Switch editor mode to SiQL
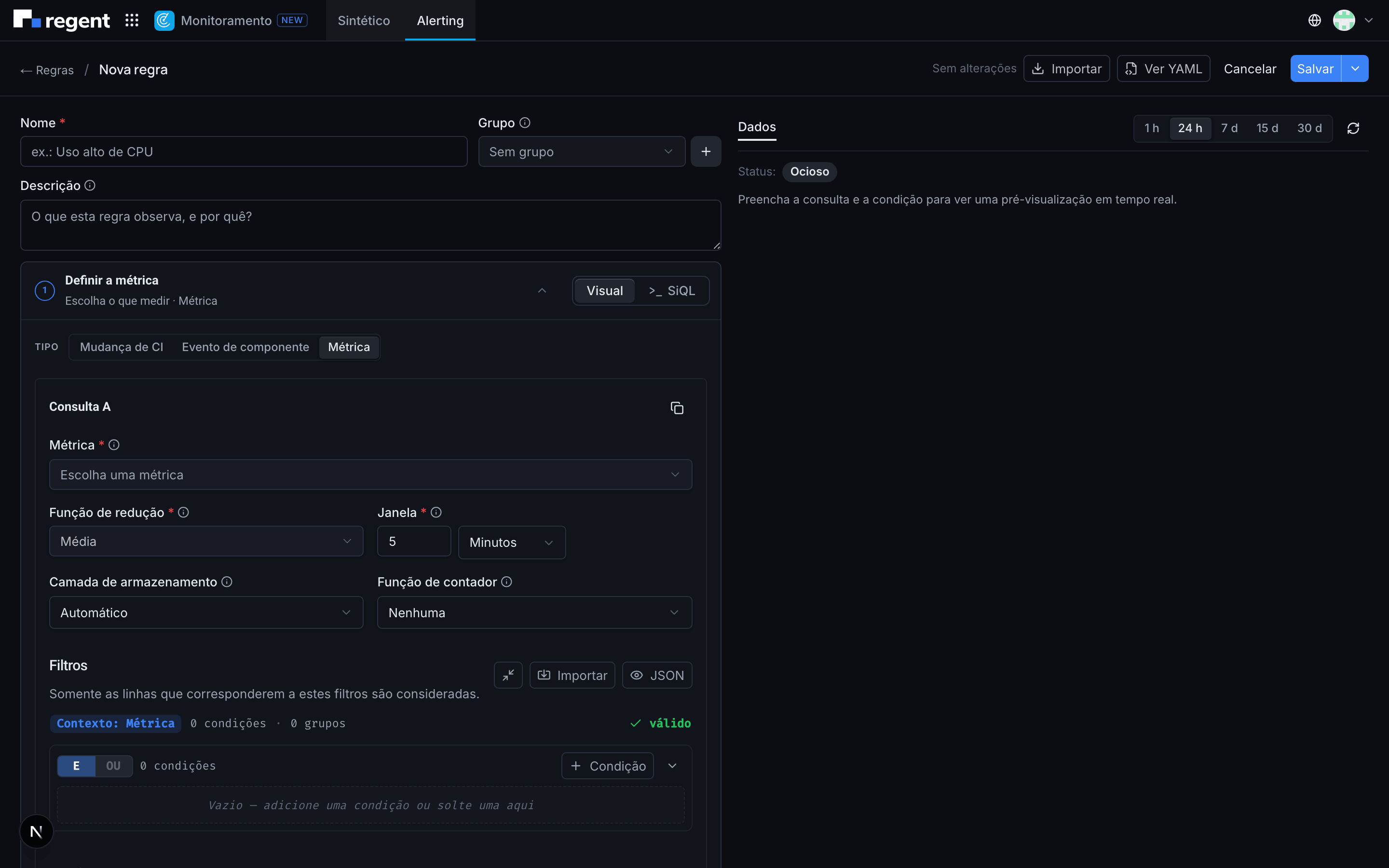The image size is (1389, 868). click(x=671, y=291)
